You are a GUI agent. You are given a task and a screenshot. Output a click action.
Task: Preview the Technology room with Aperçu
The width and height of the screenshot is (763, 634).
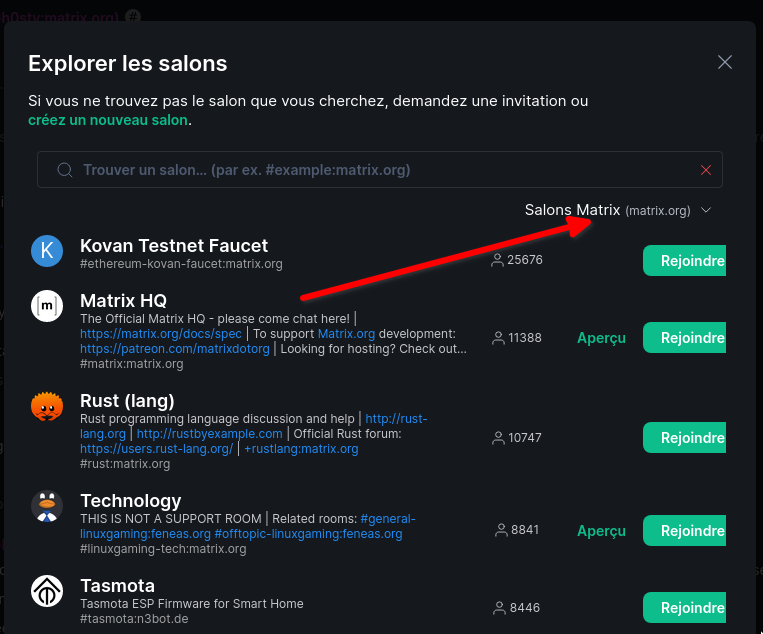tap(601, 531)
